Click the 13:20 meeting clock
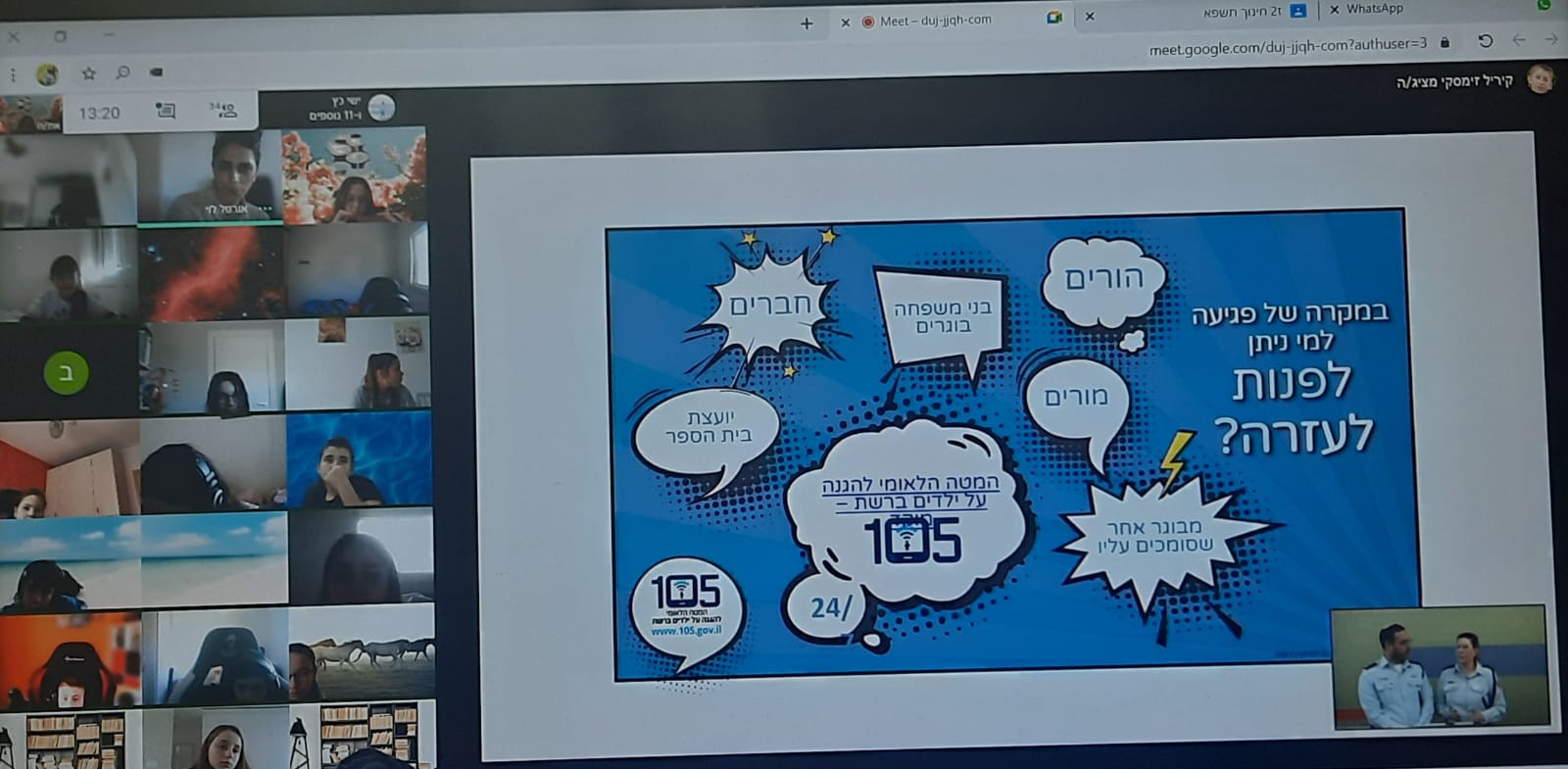 click(x=99, y=114)
